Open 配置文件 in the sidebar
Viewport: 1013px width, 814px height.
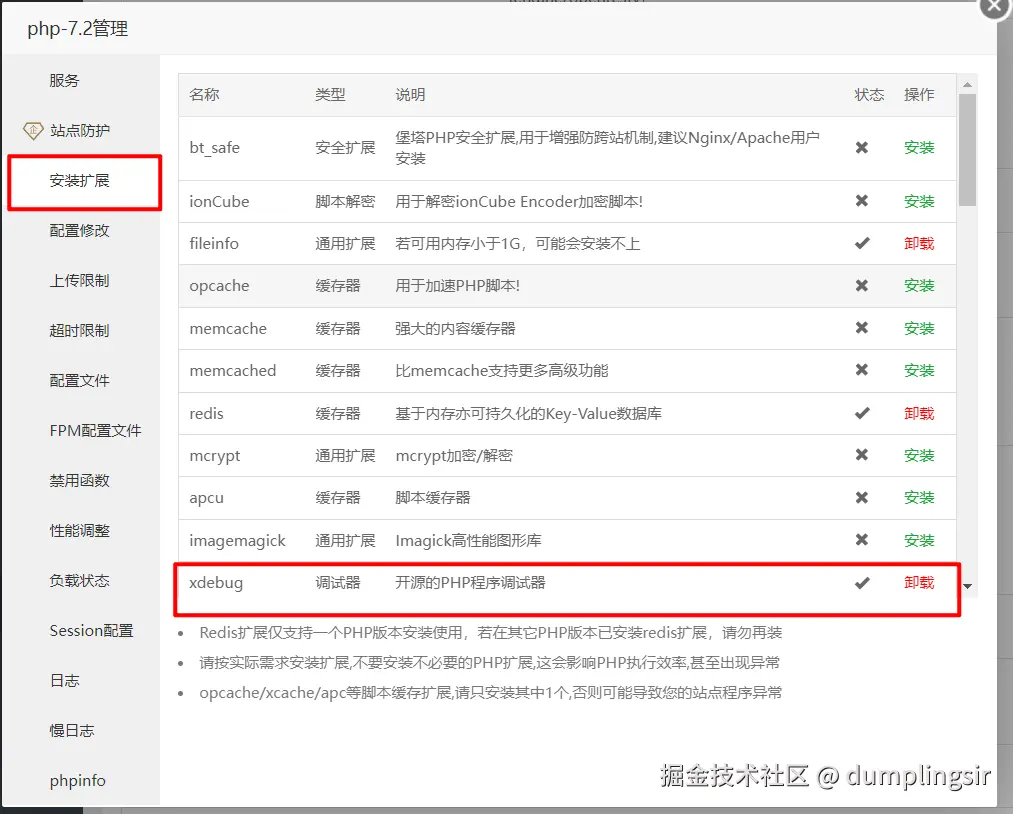[79, 381]
